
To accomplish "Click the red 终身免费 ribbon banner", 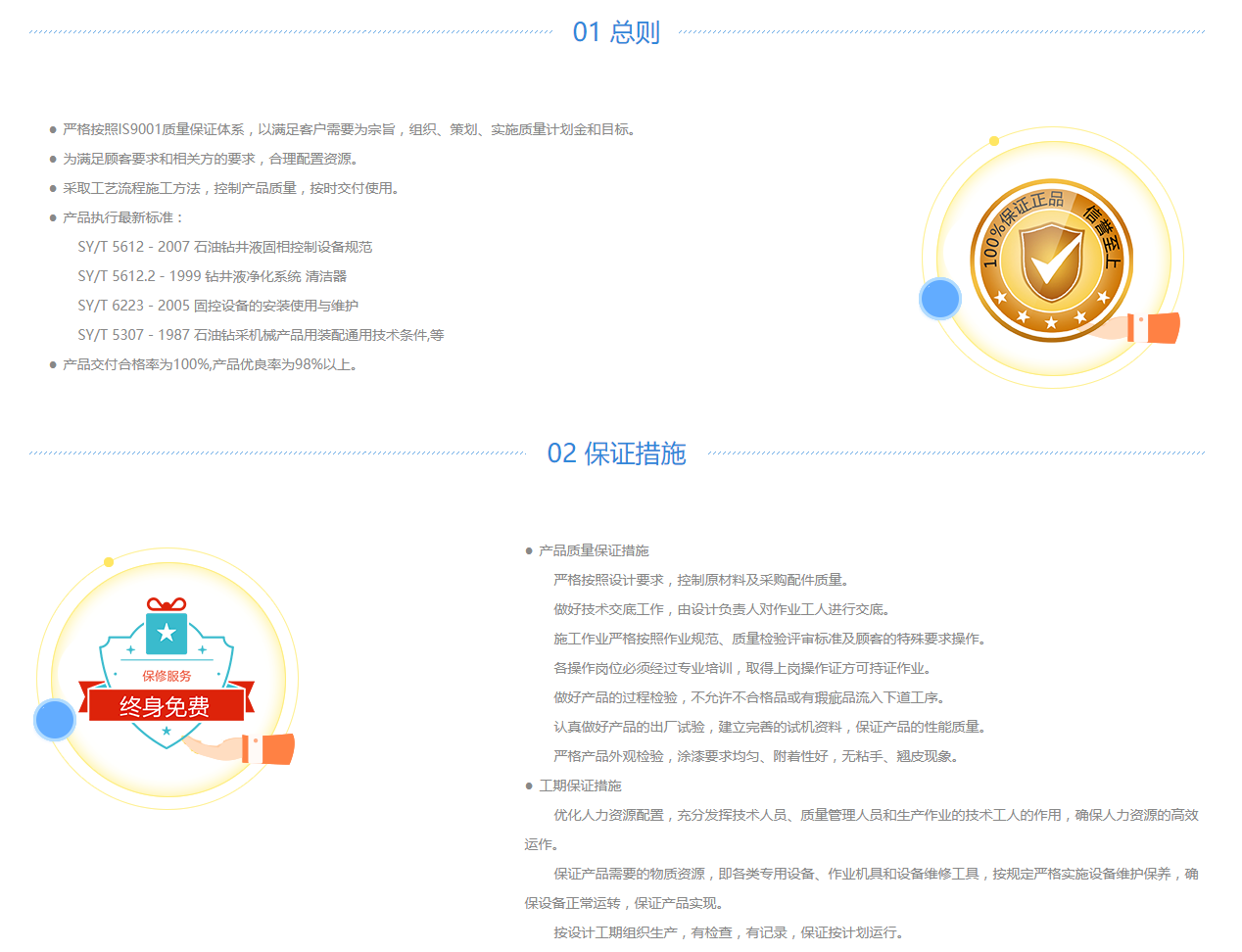I will [x=166, y=705].
